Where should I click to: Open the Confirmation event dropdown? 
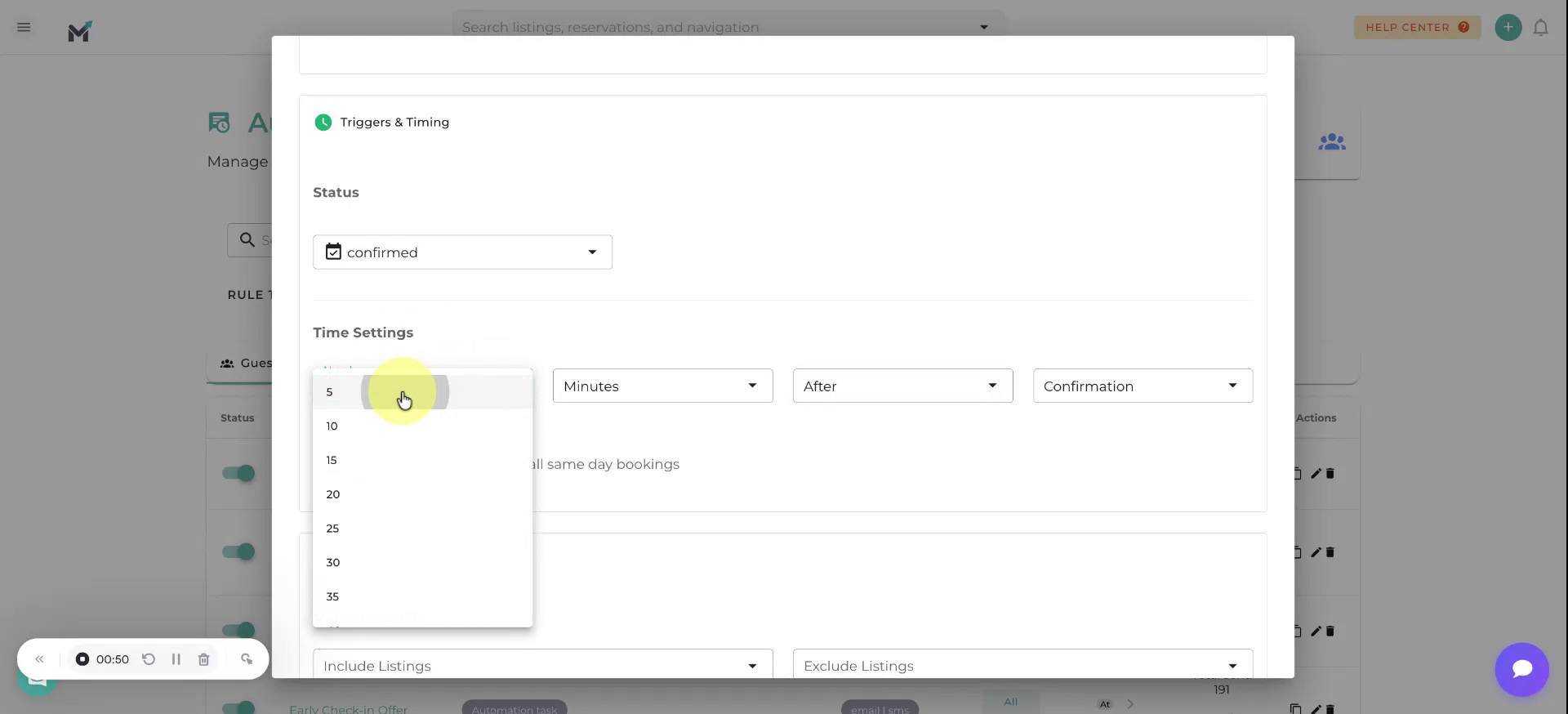point(1143,386)
